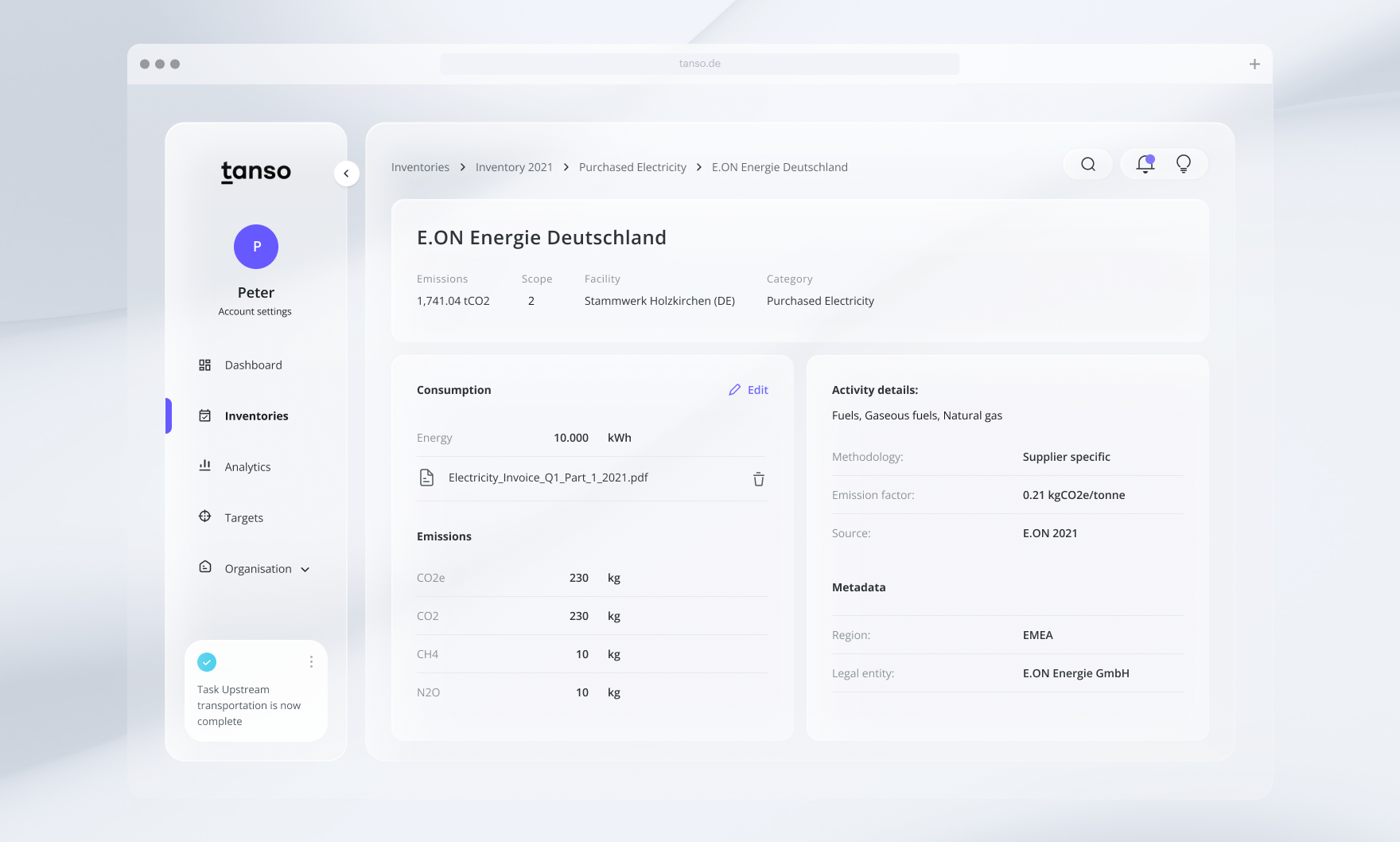Click the Fuels, Gaseous fuels, Natural gas text
The height and width of the screenshot is (842, 1400).
pyautogui.click(x=917, y=415)
